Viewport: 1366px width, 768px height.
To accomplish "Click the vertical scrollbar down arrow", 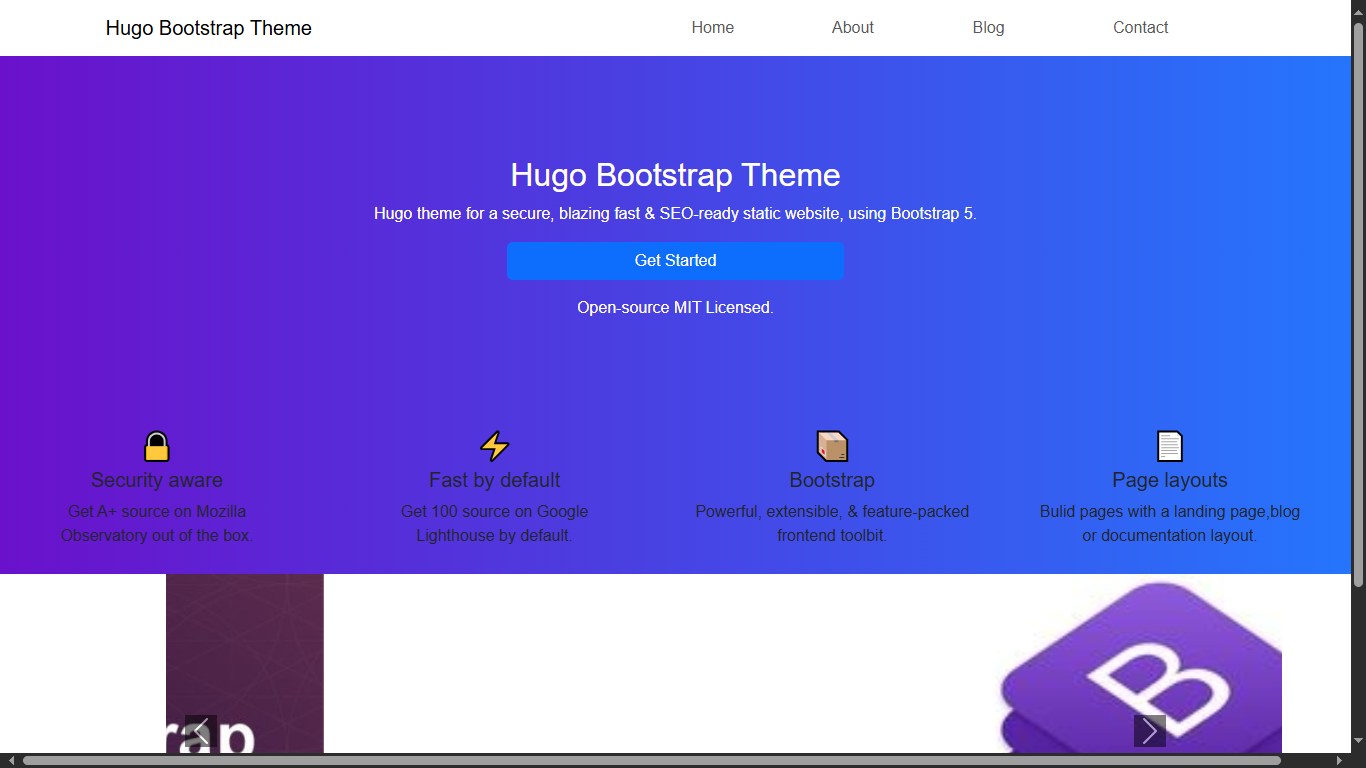I will coord(1358,742).
